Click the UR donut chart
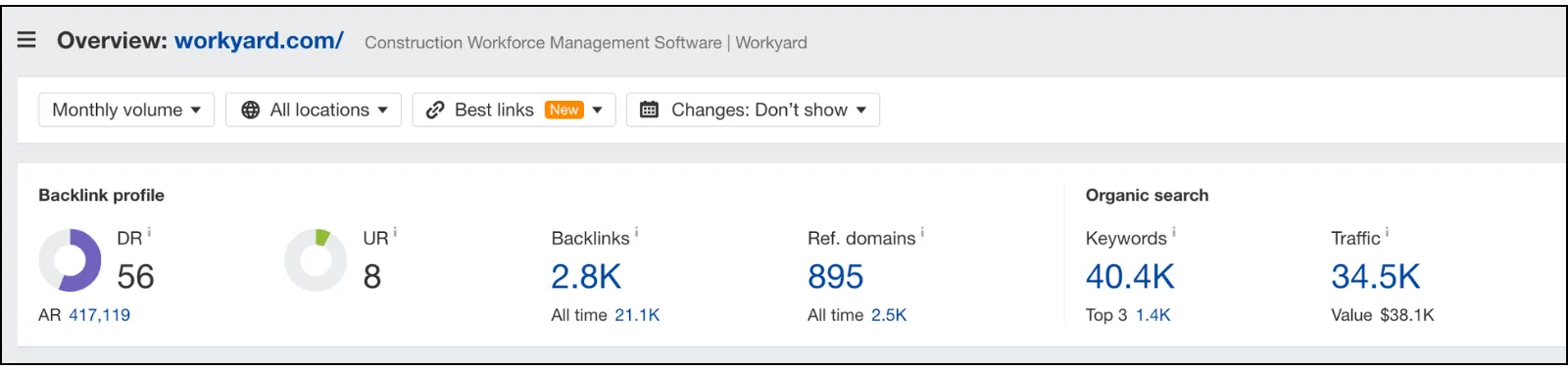The image size is (1568, 370). tap(316, 260)
